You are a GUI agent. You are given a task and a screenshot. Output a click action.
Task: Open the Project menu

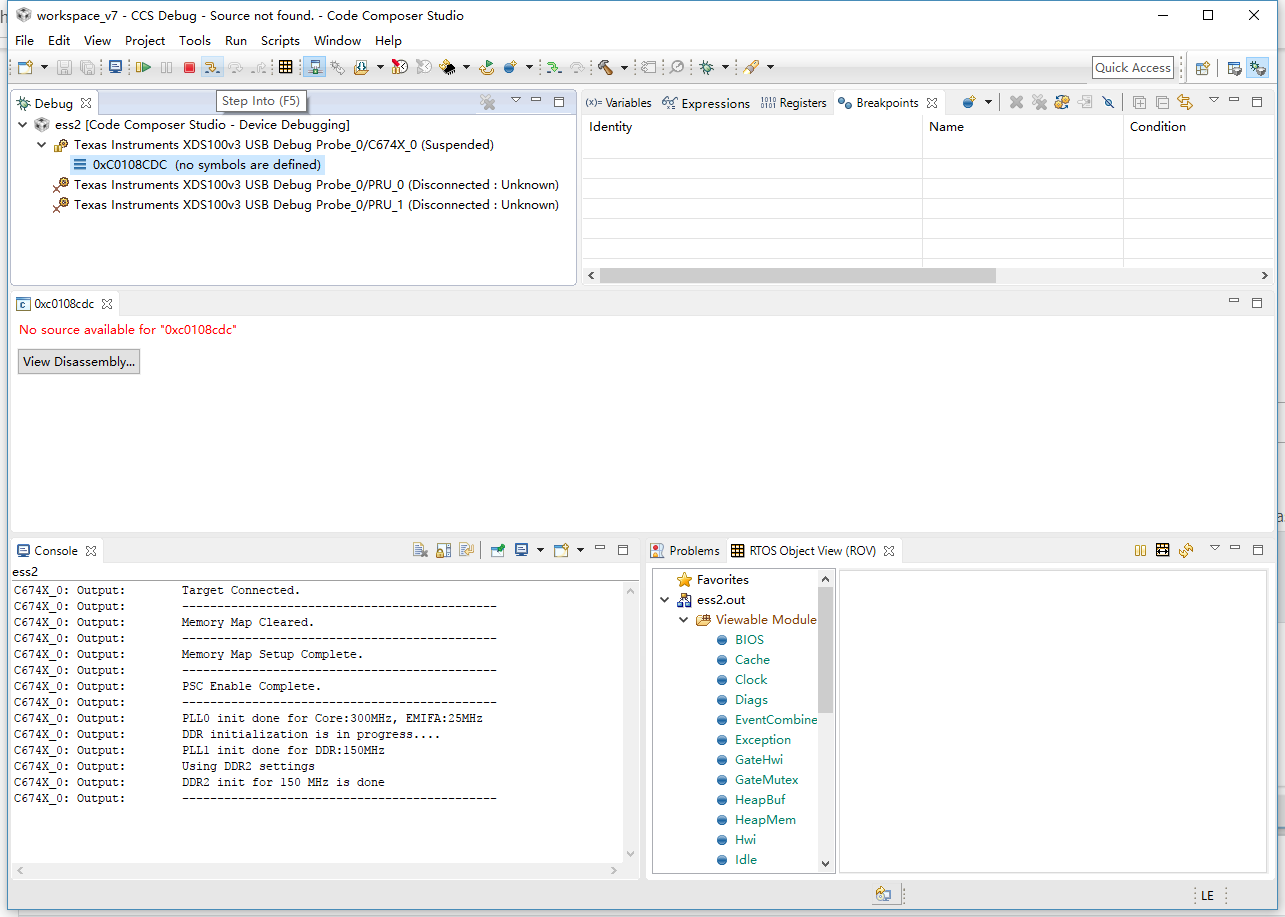click(x=145, y=41)
